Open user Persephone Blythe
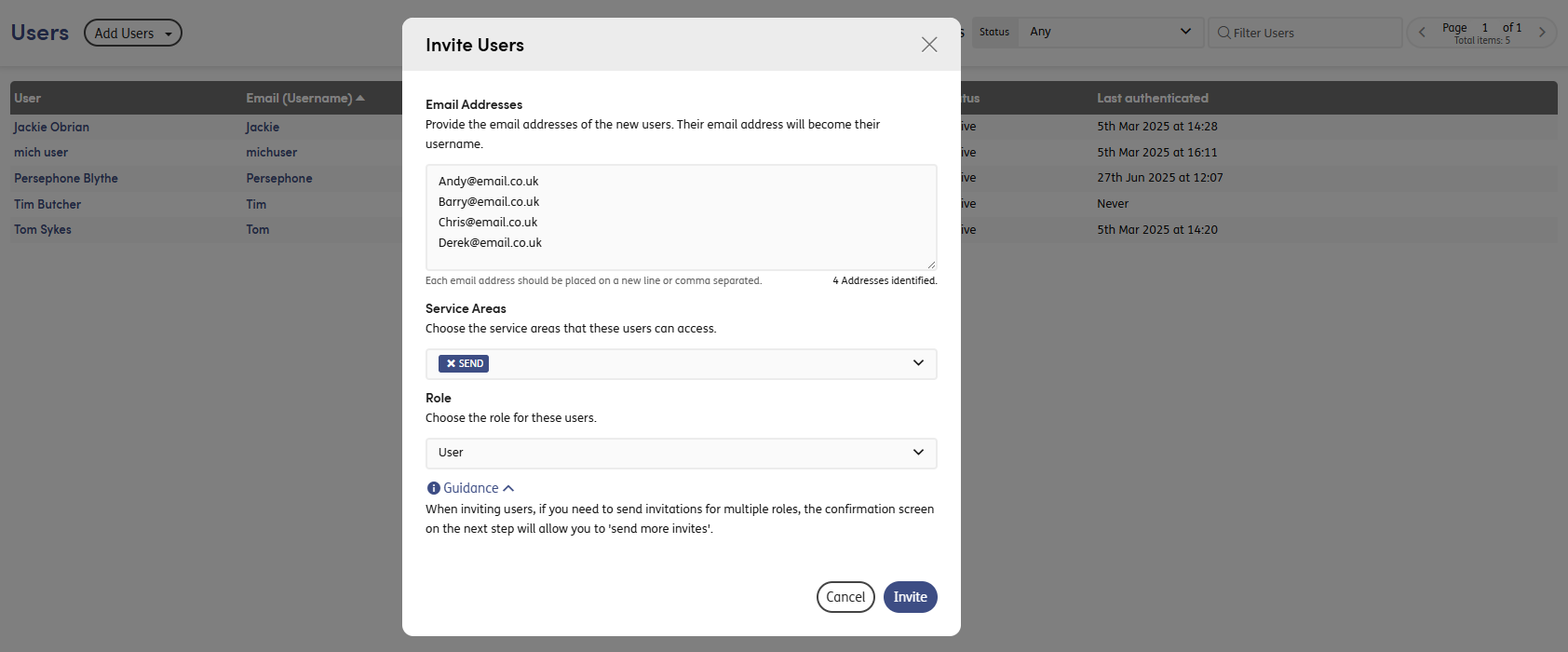Viewport: 1568px width, 652px height. [66, 178]
